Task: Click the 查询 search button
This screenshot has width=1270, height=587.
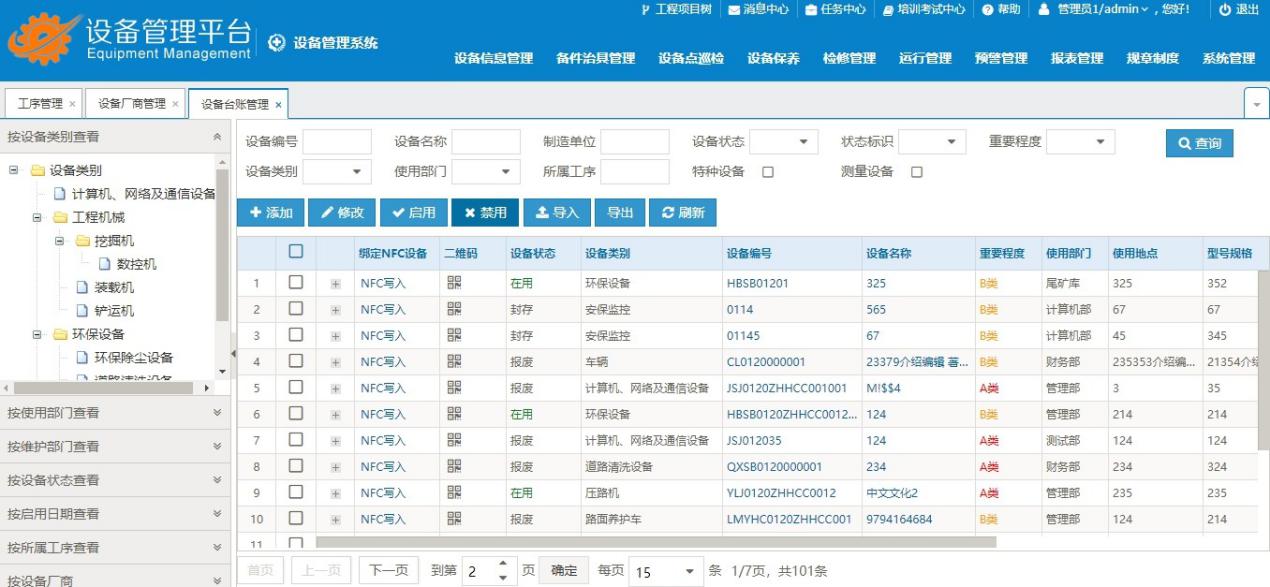Action: tap(1199, 143)
